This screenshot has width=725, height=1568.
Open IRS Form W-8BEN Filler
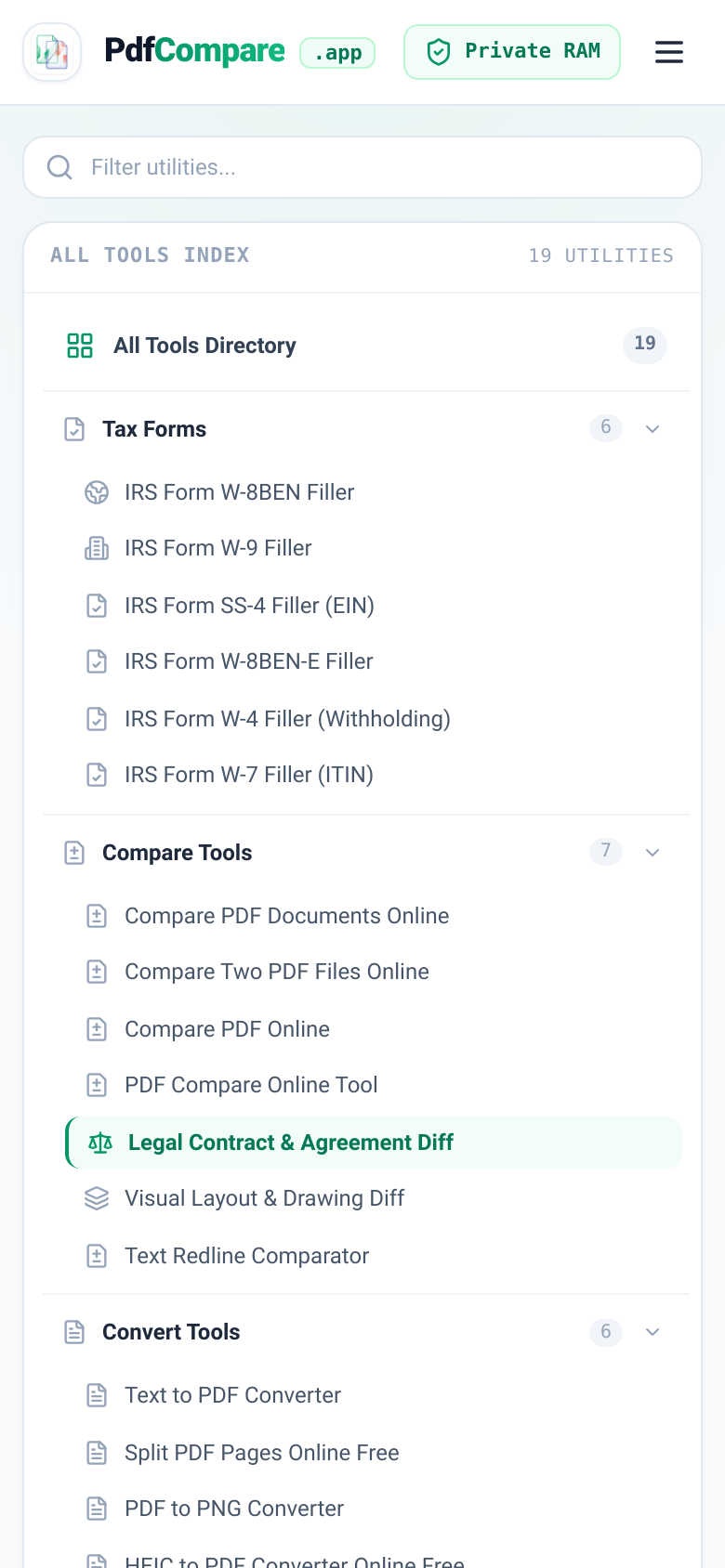(374, 492)
